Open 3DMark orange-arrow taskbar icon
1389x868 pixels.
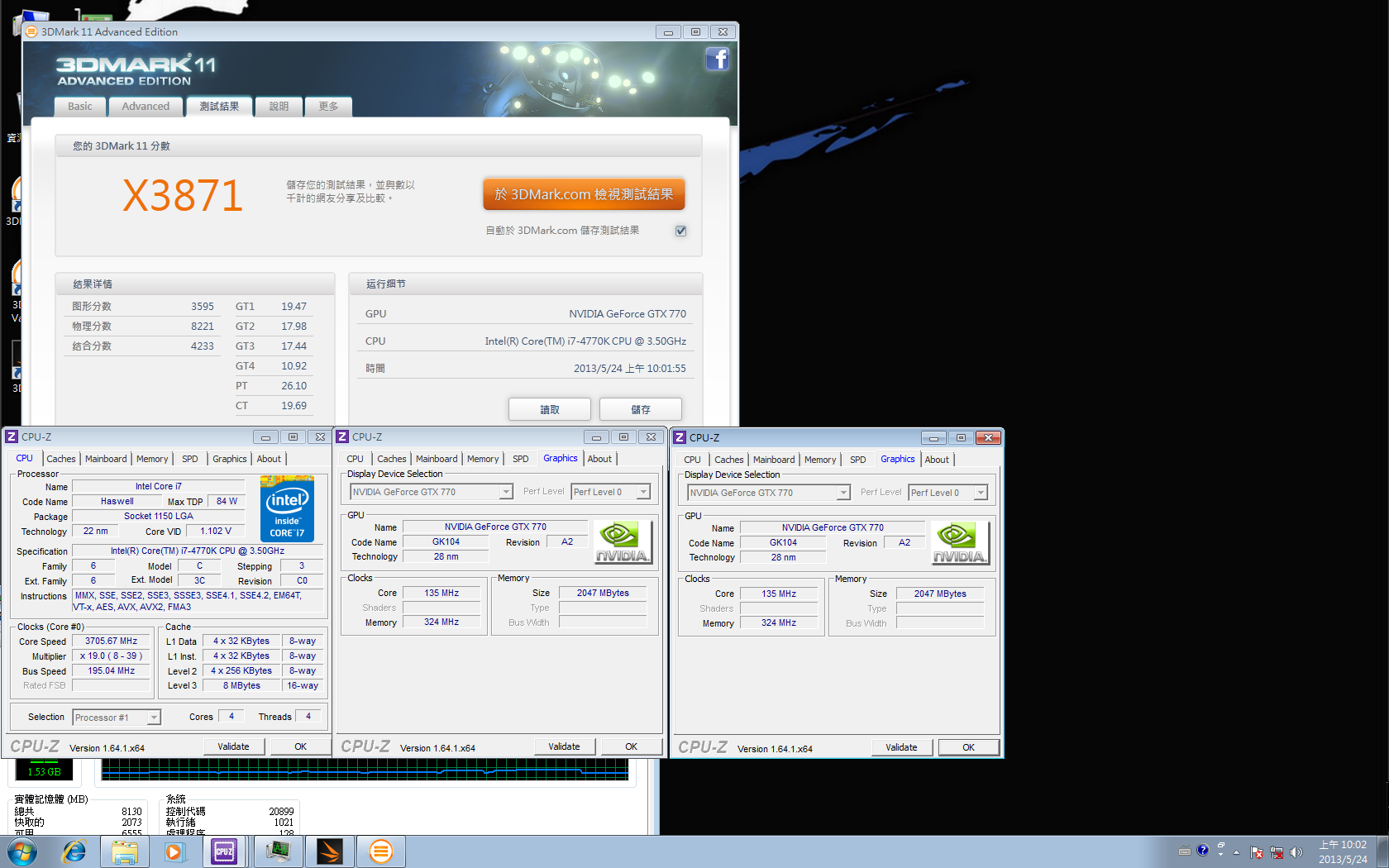click(x=330, y=851)
